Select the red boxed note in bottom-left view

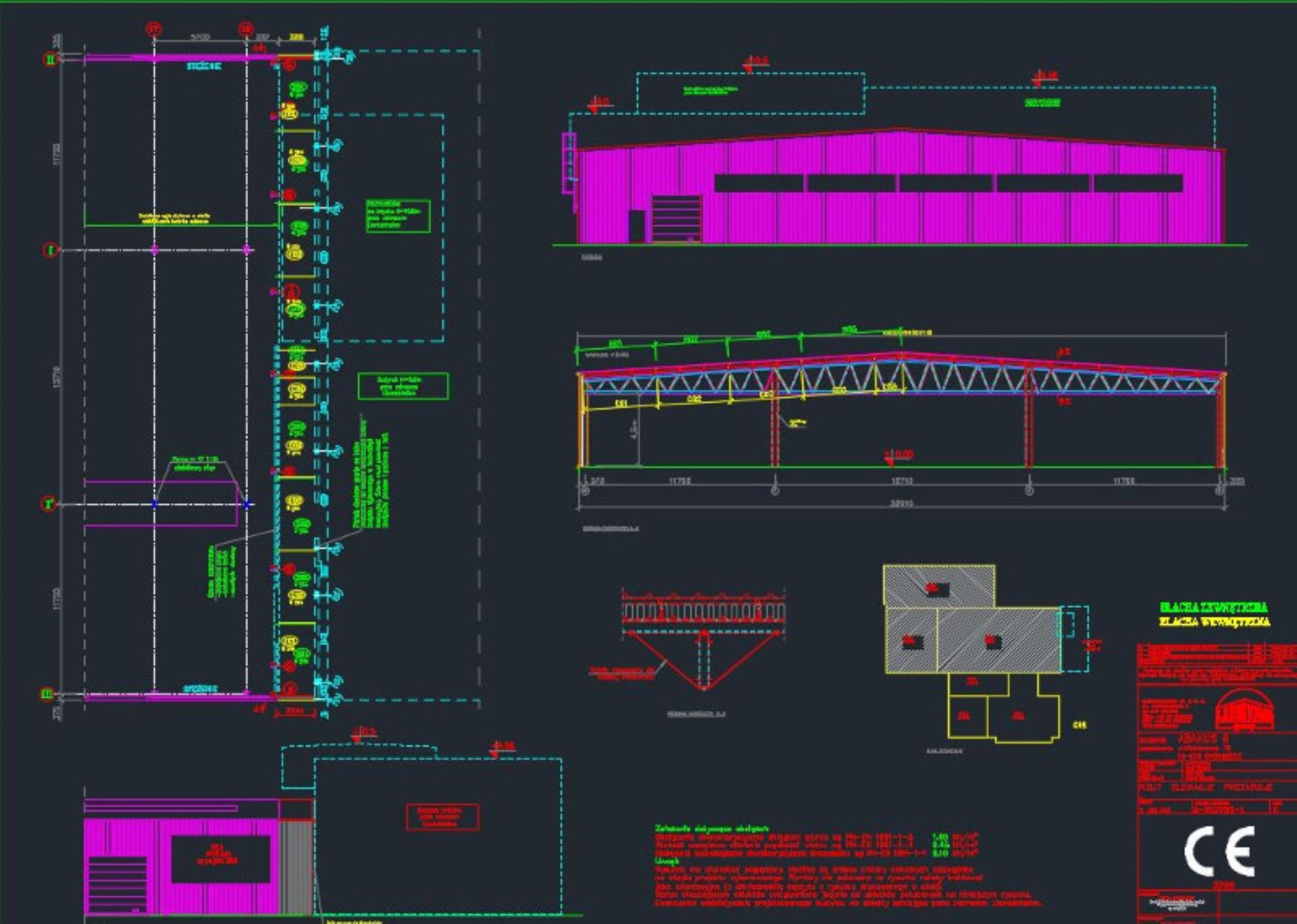[x=442, y=817]
